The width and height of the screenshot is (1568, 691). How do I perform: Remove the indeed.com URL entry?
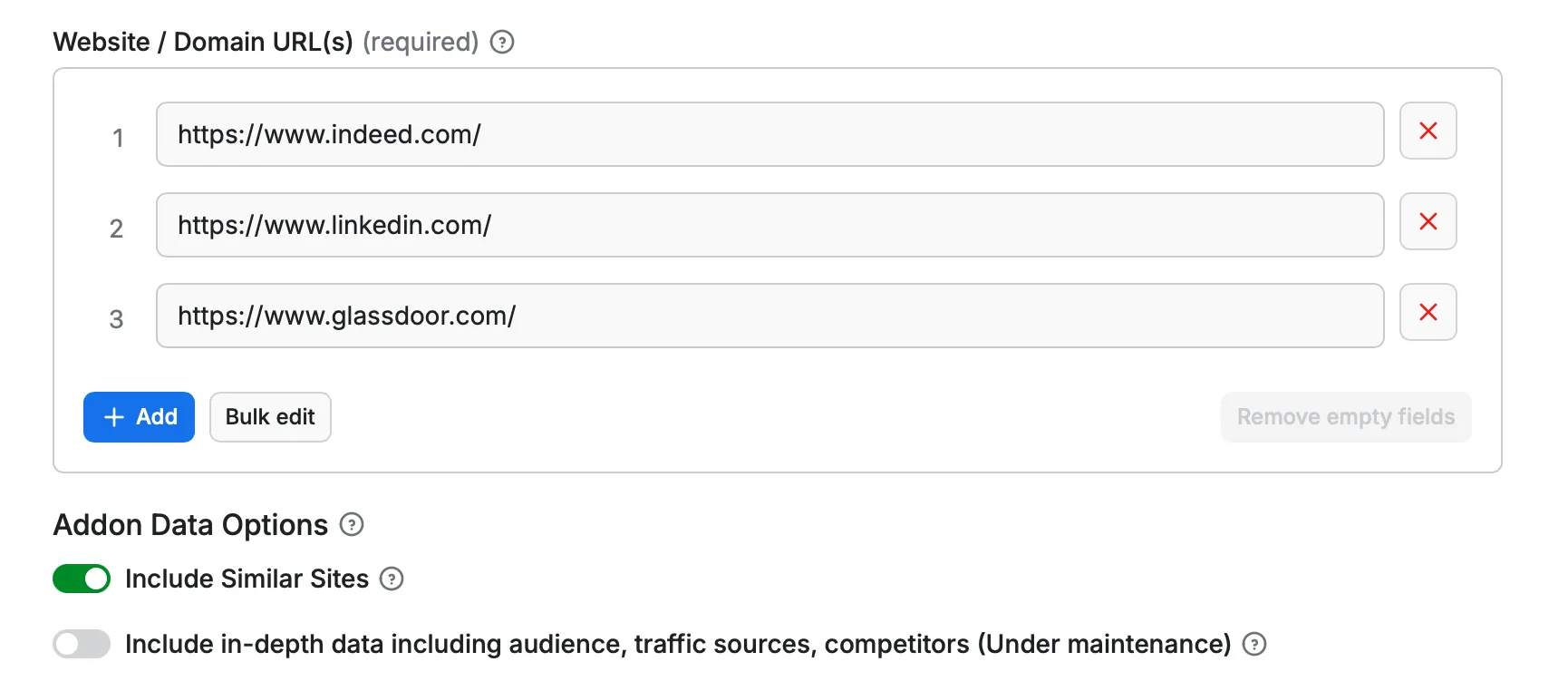pyautogui.click(x=1428, y=131)
